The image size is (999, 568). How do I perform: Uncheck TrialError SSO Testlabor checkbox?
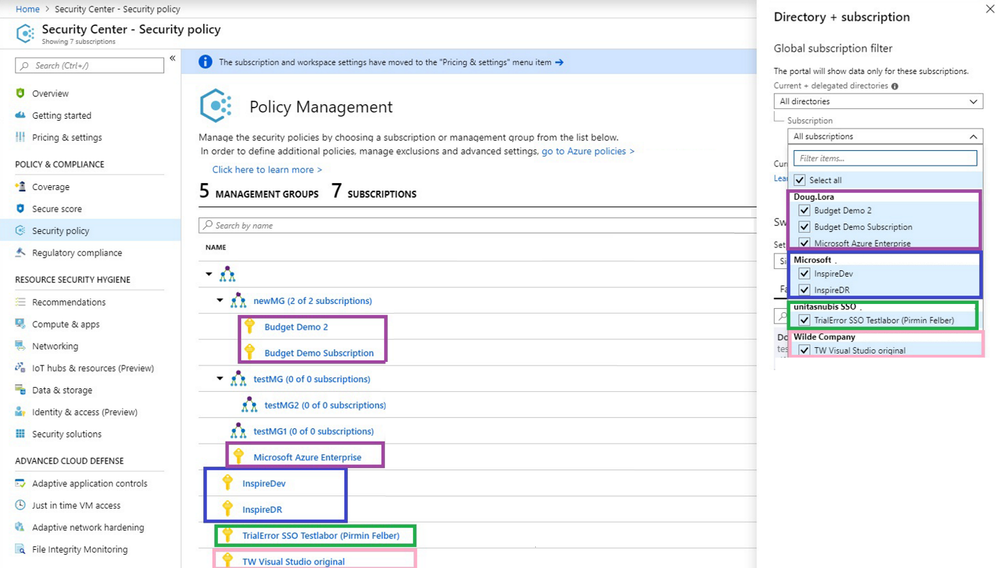pos(804,320)
